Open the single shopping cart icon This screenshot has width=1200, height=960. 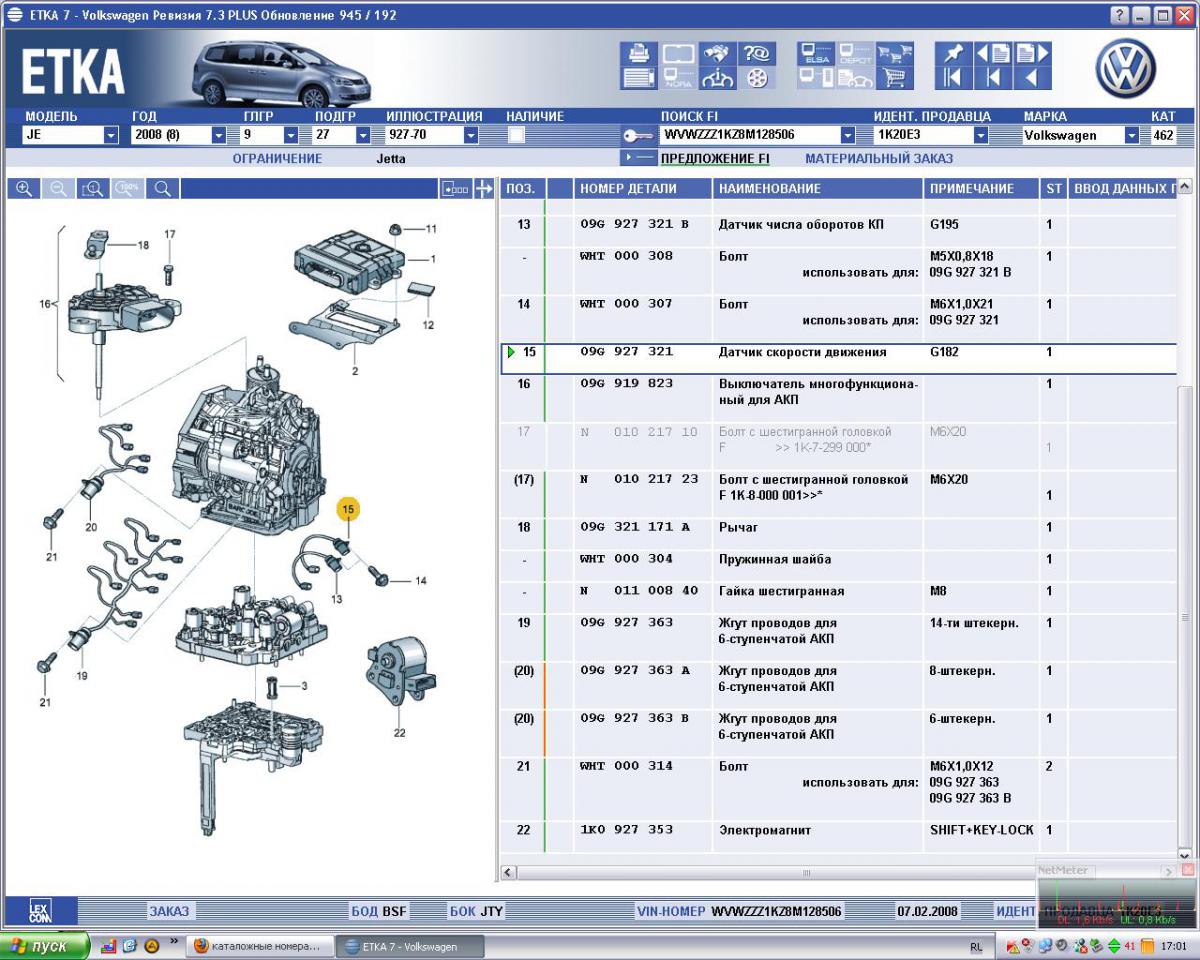pos(894,78)
